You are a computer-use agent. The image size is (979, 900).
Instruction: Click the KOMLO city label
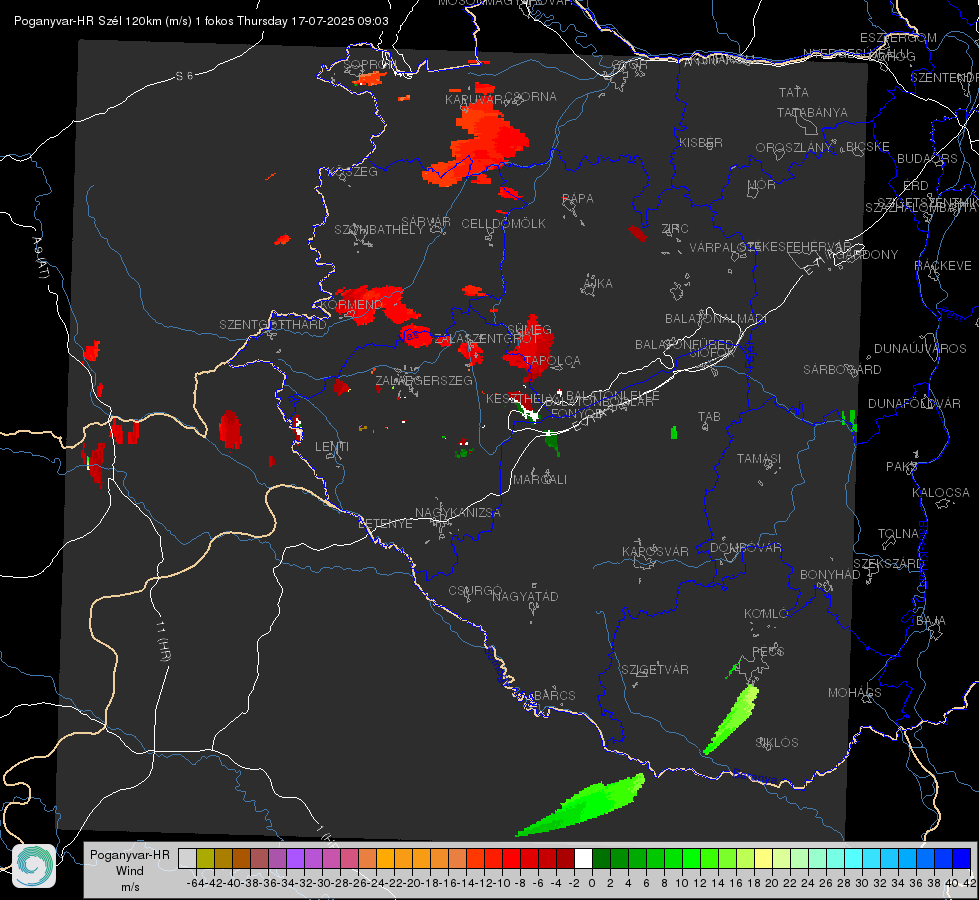click(x=766, y=614)
